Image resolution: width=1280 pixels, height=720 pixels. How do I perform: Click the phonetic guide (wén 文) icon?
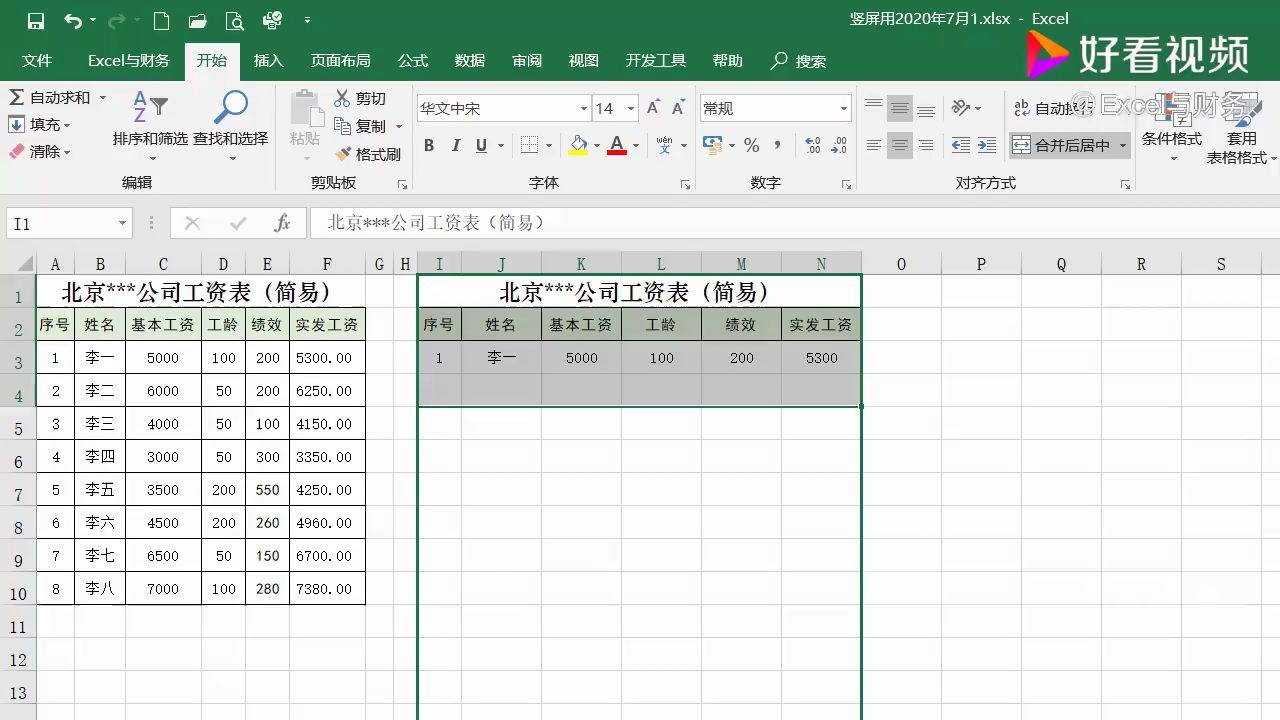665,145
